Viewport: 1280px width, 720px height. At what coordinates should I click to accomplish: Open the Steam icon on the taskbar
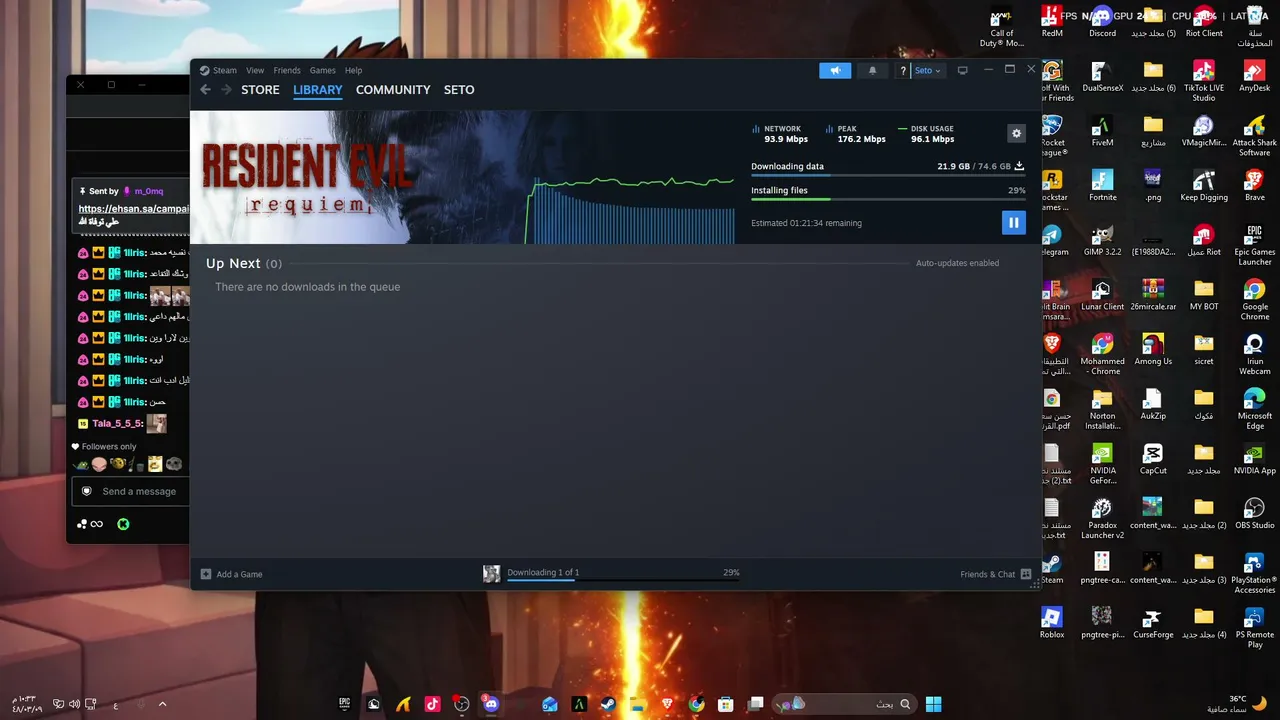click(x=607, y=704)
